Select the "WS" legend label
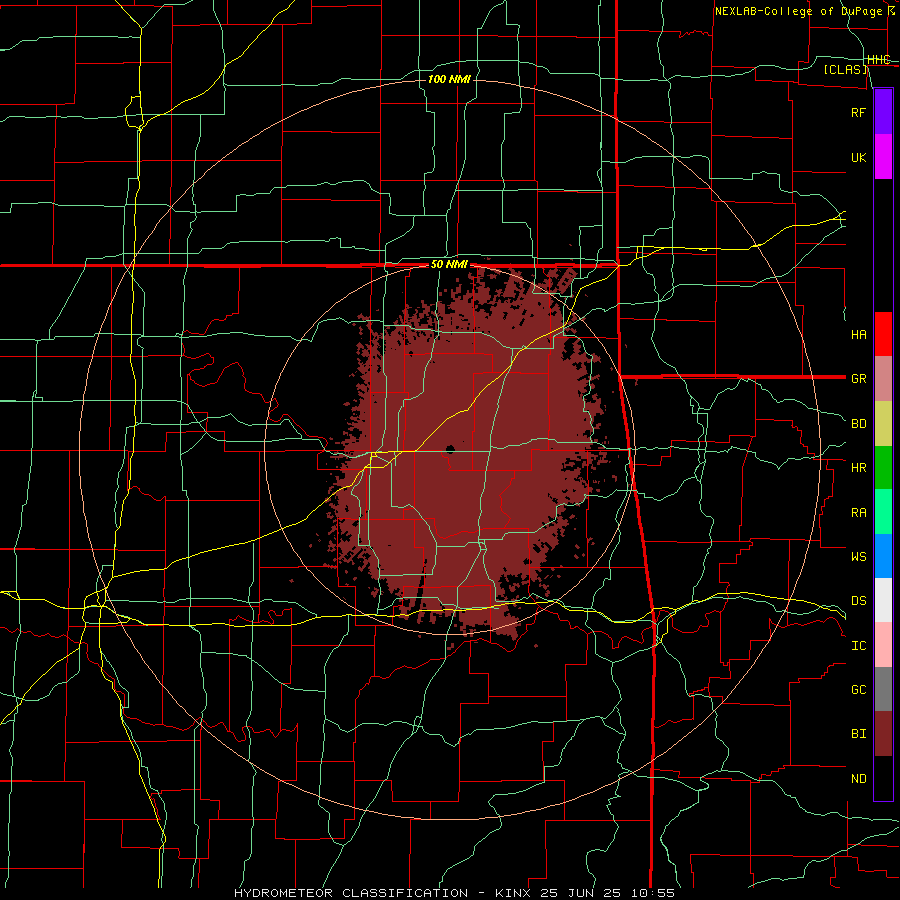The height and width of the screenshot is (900, 900). (858, 556)
